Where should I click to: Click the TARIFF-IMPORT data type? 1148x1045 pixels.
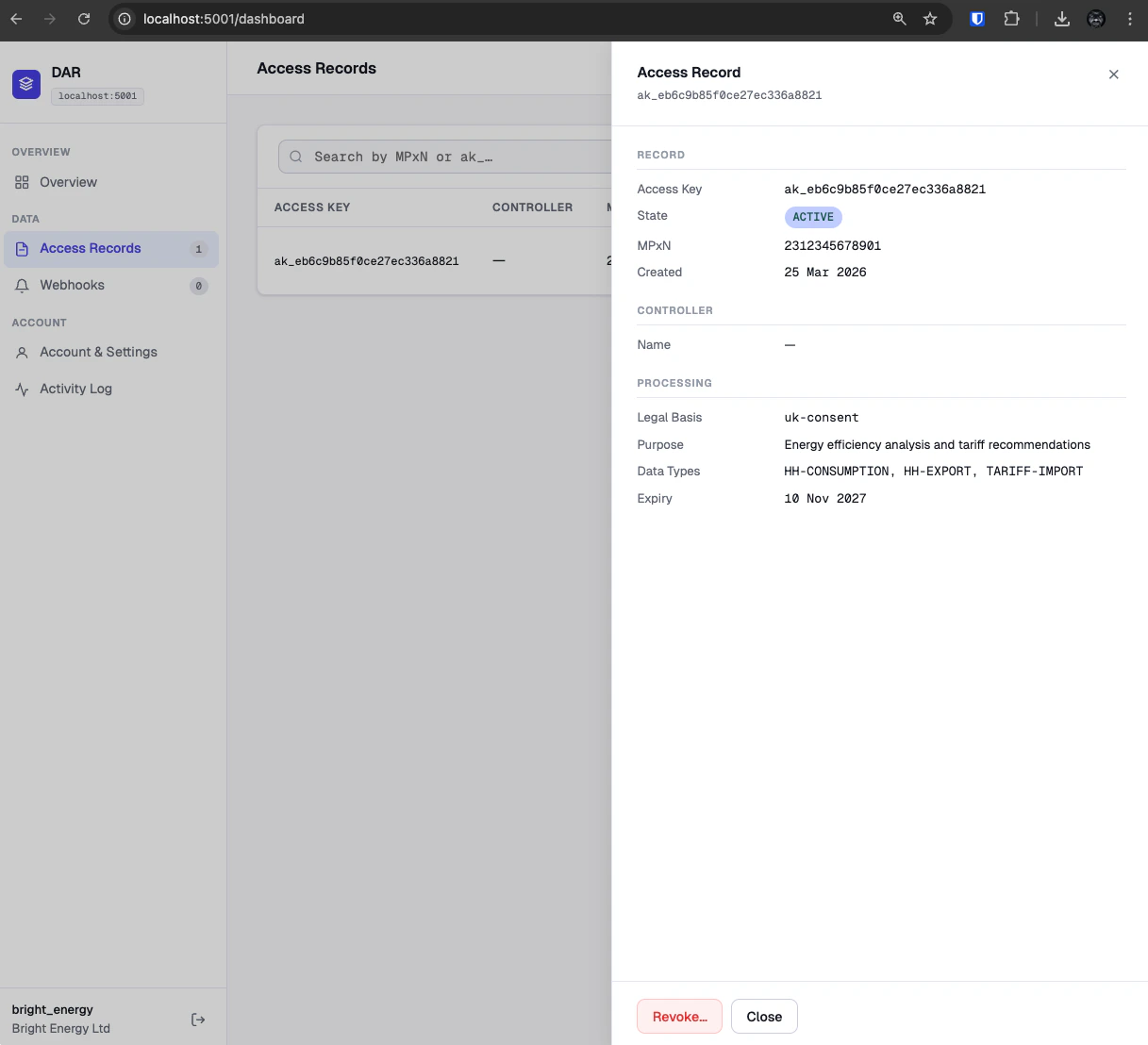tap(1035, 472)
